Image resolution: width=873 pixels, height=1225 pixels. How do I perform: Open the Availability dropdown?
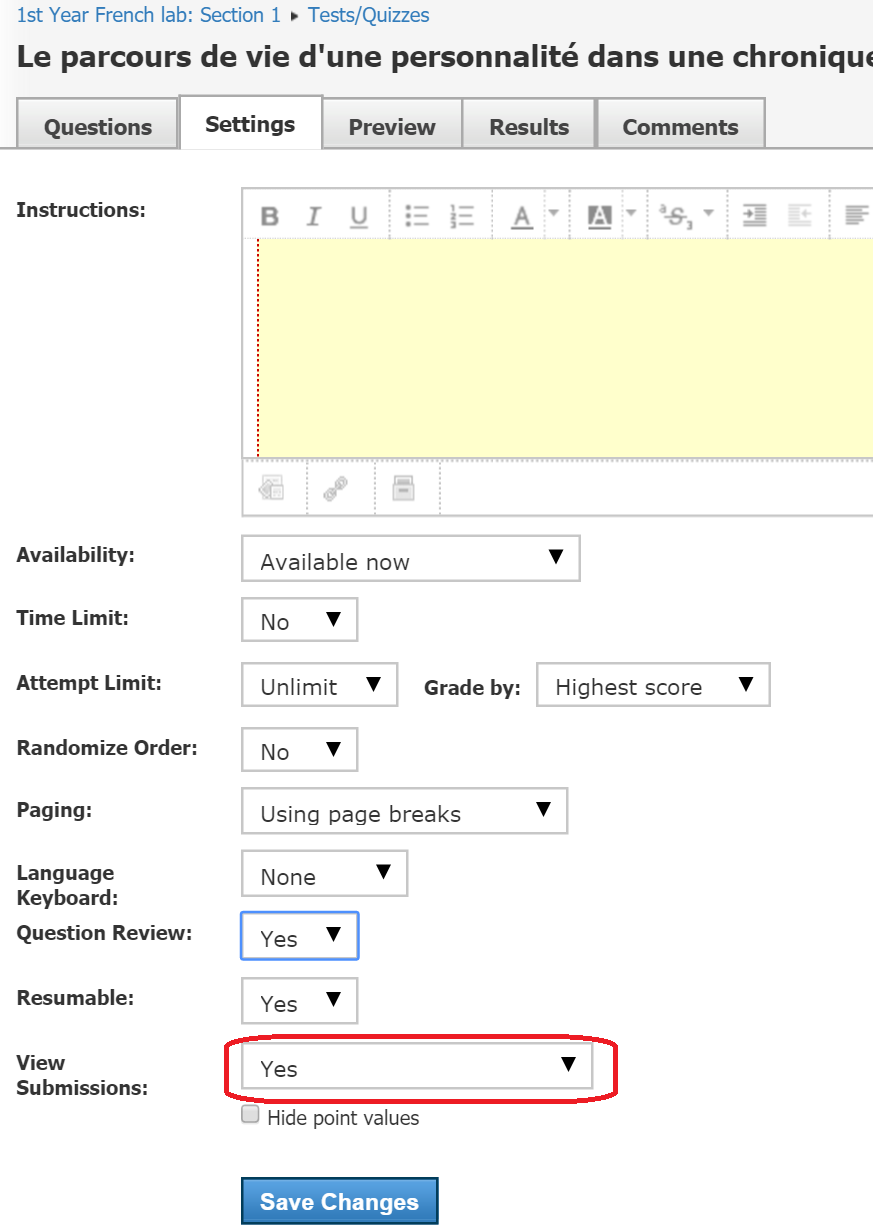coord(410,559)
